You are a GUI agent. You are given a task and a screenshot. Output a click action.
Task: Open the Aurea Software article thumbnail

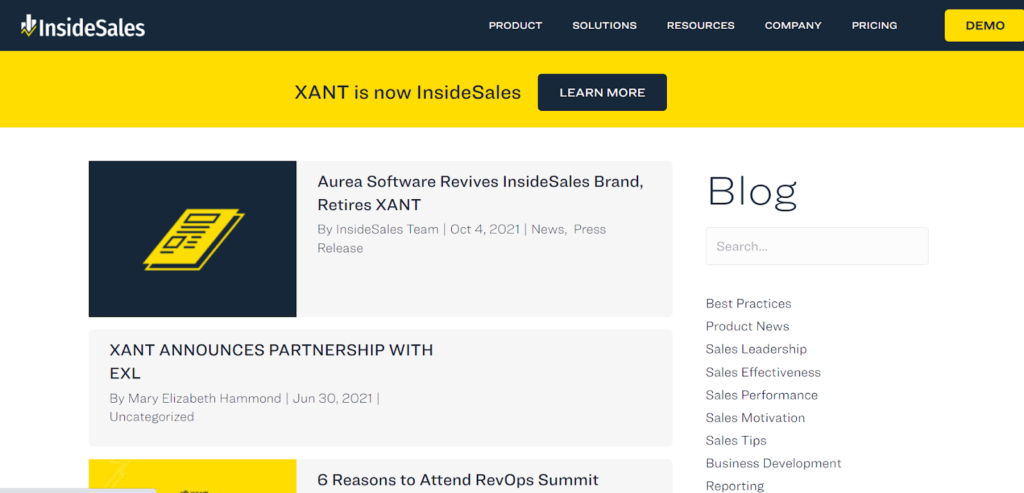tap(193, 239)
